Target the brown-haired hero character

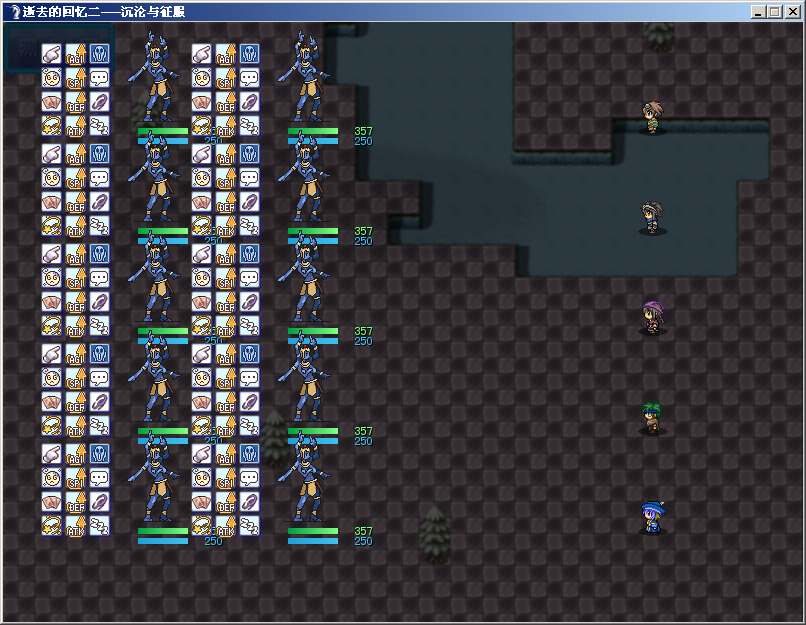click(x=653, y=118)
